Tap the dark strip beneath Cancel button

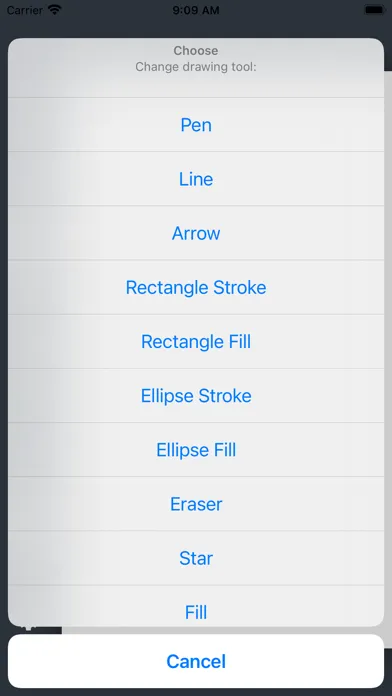pos(196,692)
